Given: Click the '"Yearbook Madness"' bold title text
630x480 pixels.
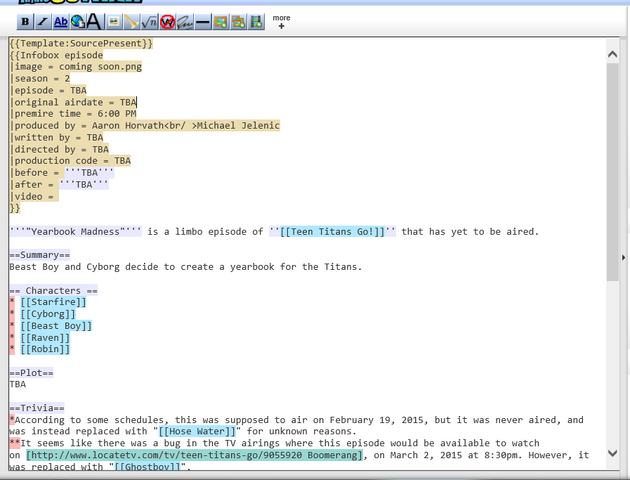Looking at the screenshot, I should [x=76, y=231].
